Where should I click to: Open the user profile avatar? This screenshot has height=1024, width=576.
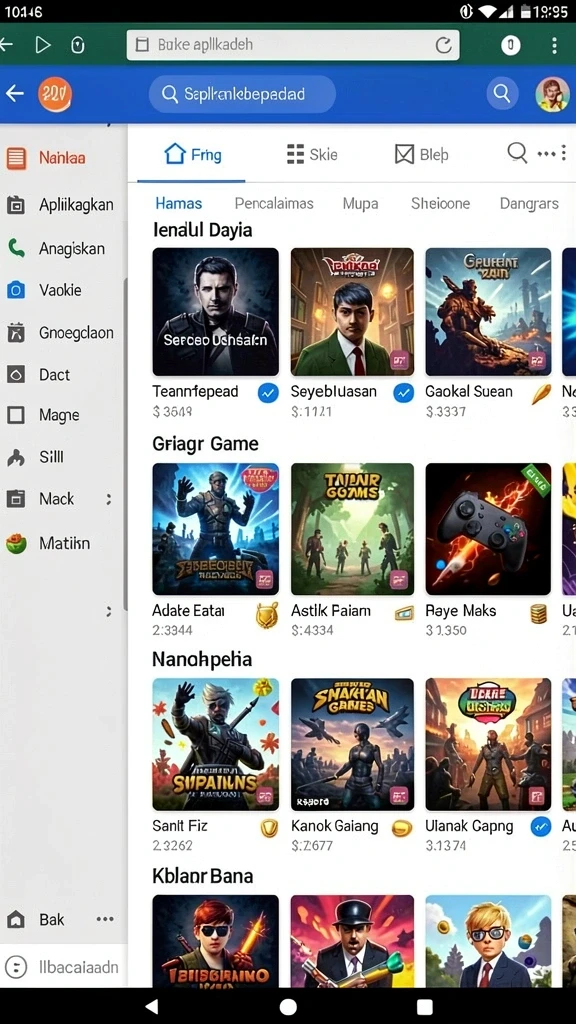(x=552, y=94)
